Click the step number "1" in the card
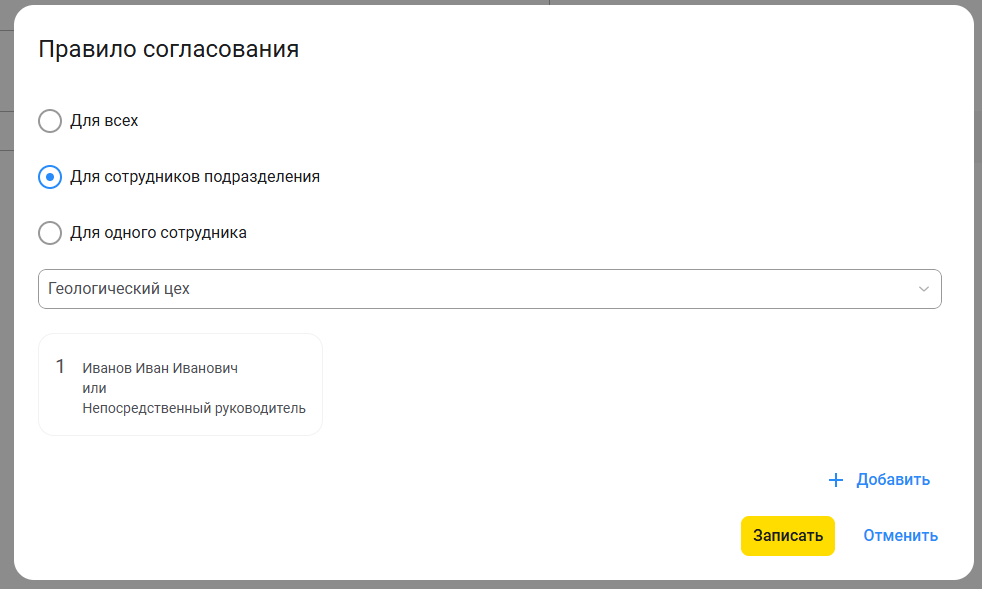The image size is (982, 589). click(60, 366)
